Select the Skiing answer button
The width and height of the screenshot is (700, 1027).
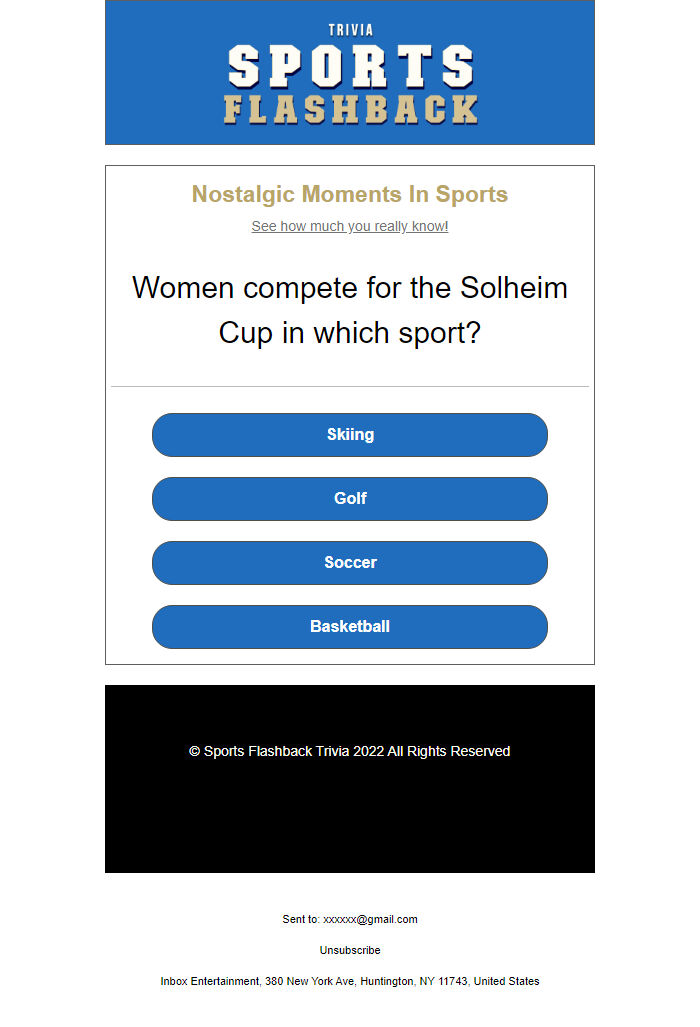tap(350, 434)
